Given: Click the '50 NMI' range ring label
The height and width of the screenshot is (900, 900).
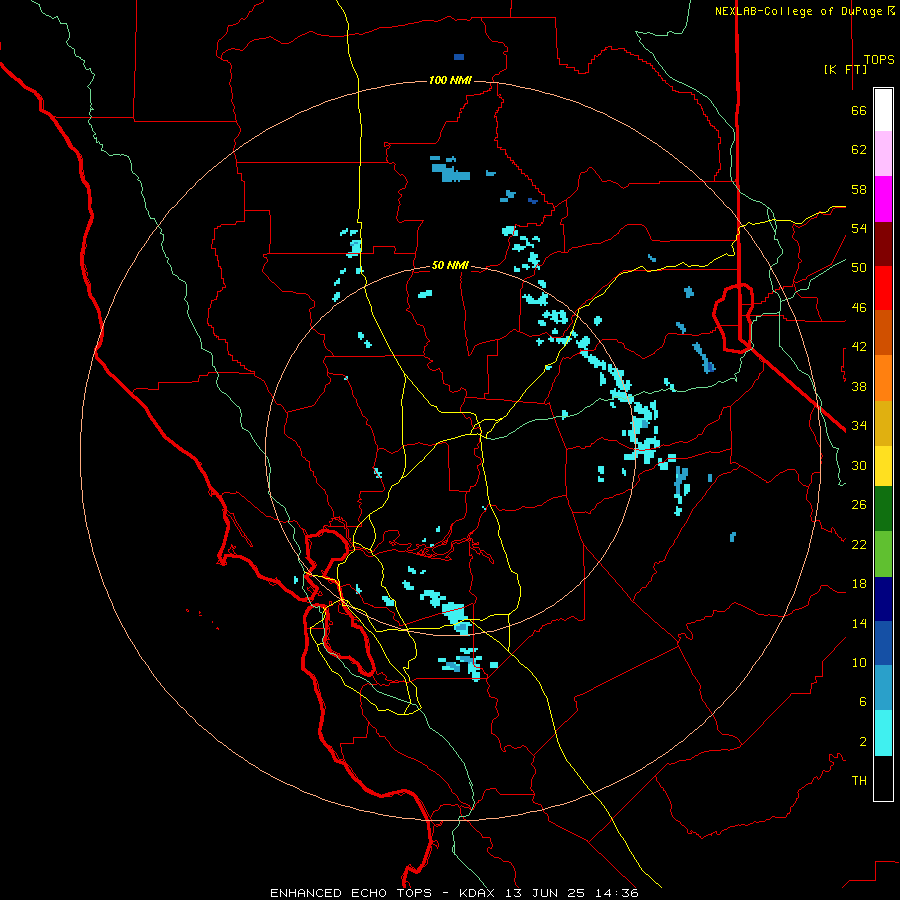Looking at the screenshot, I should pos(450,265).
